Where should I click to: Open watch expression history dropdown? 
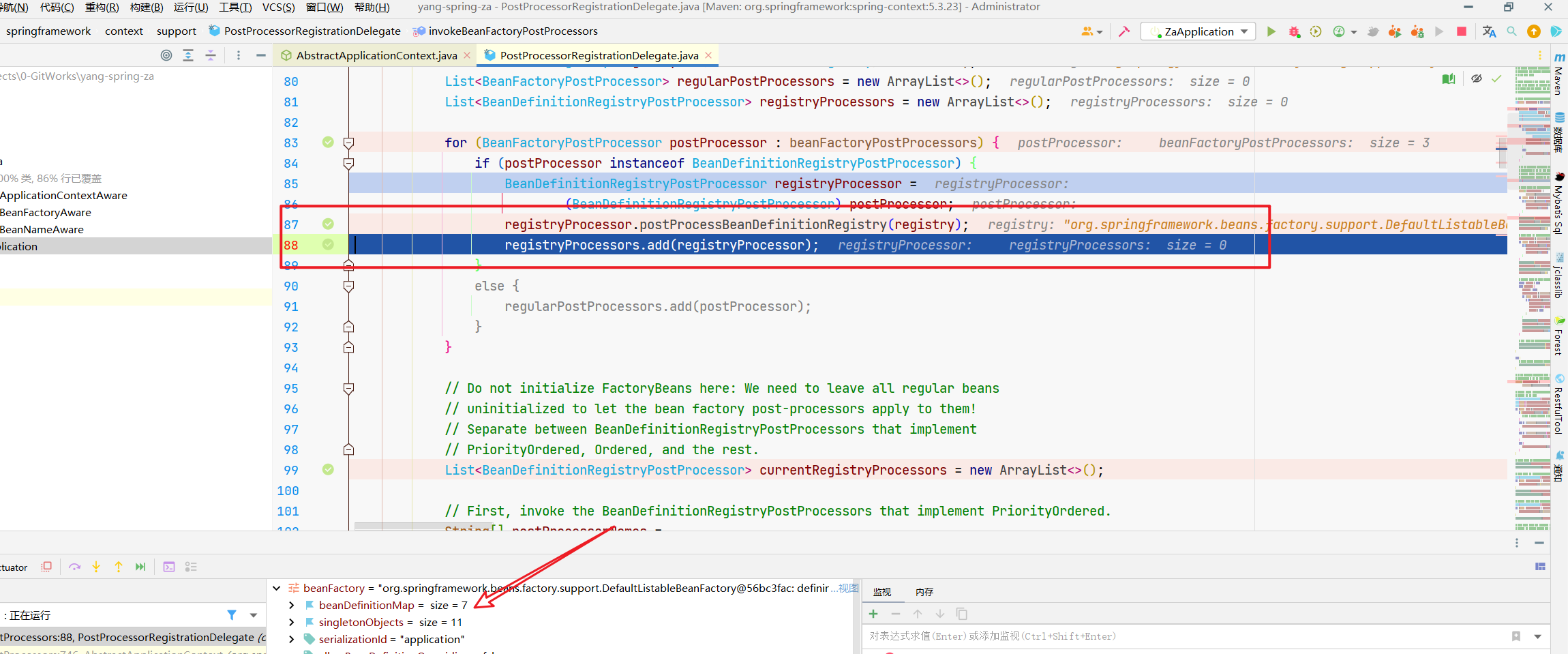(1538, 636)
